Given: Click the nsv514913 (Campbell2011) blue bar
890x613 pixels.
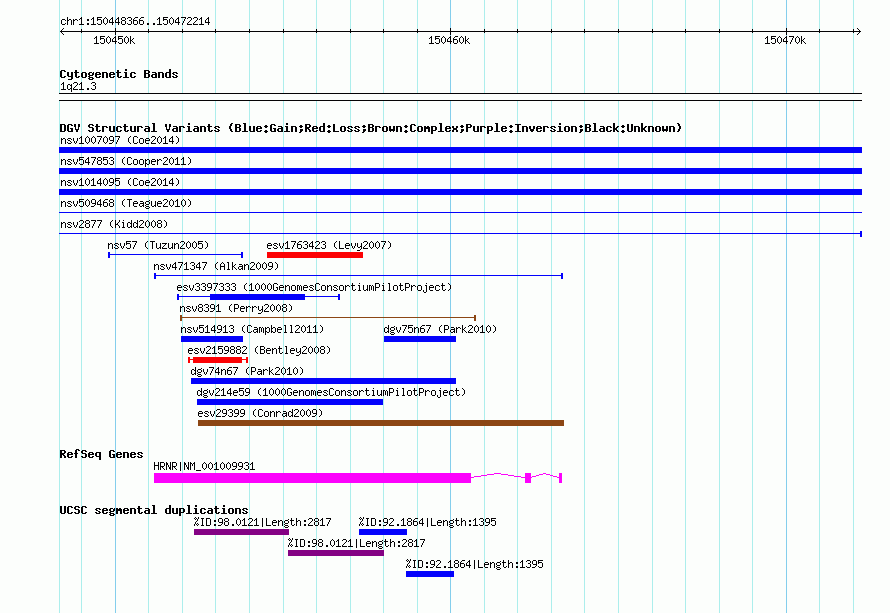Looking at the screenshot, I should [x=212, y=339].
